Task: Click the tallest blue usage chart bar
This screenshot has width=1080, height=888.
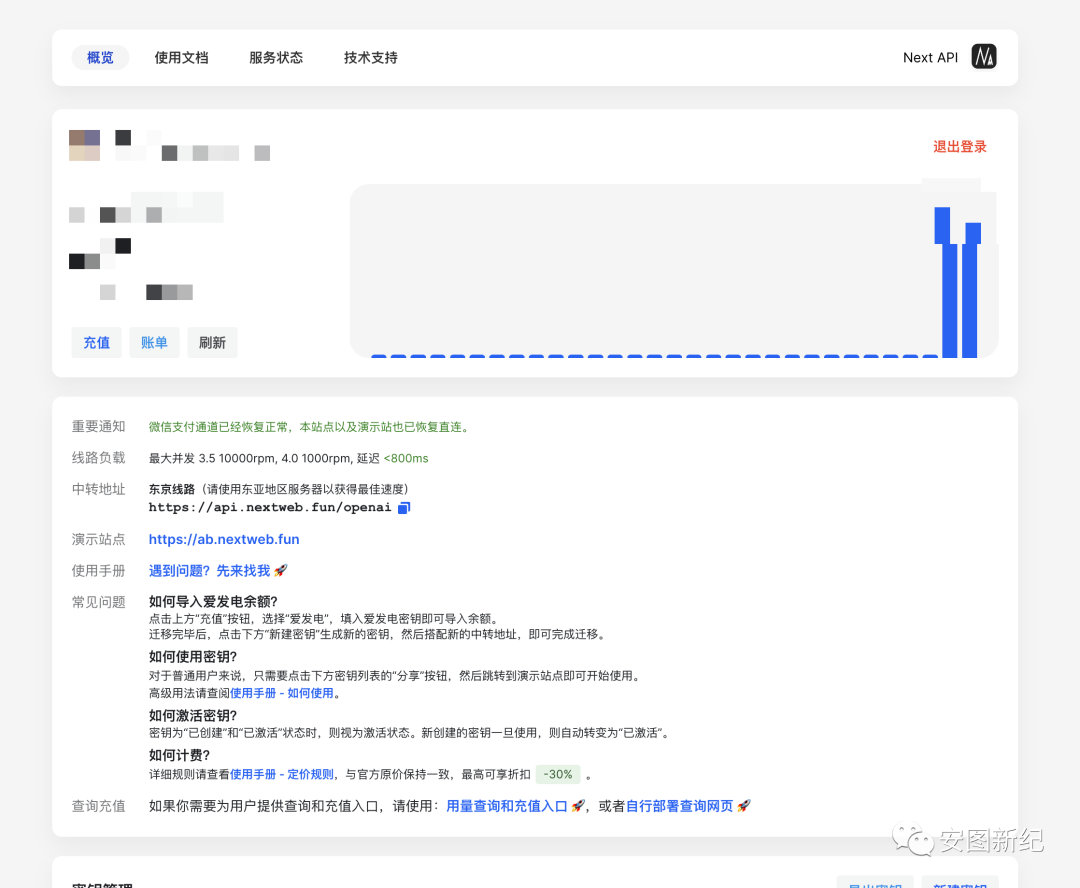Action: click(x=949, y=290)
